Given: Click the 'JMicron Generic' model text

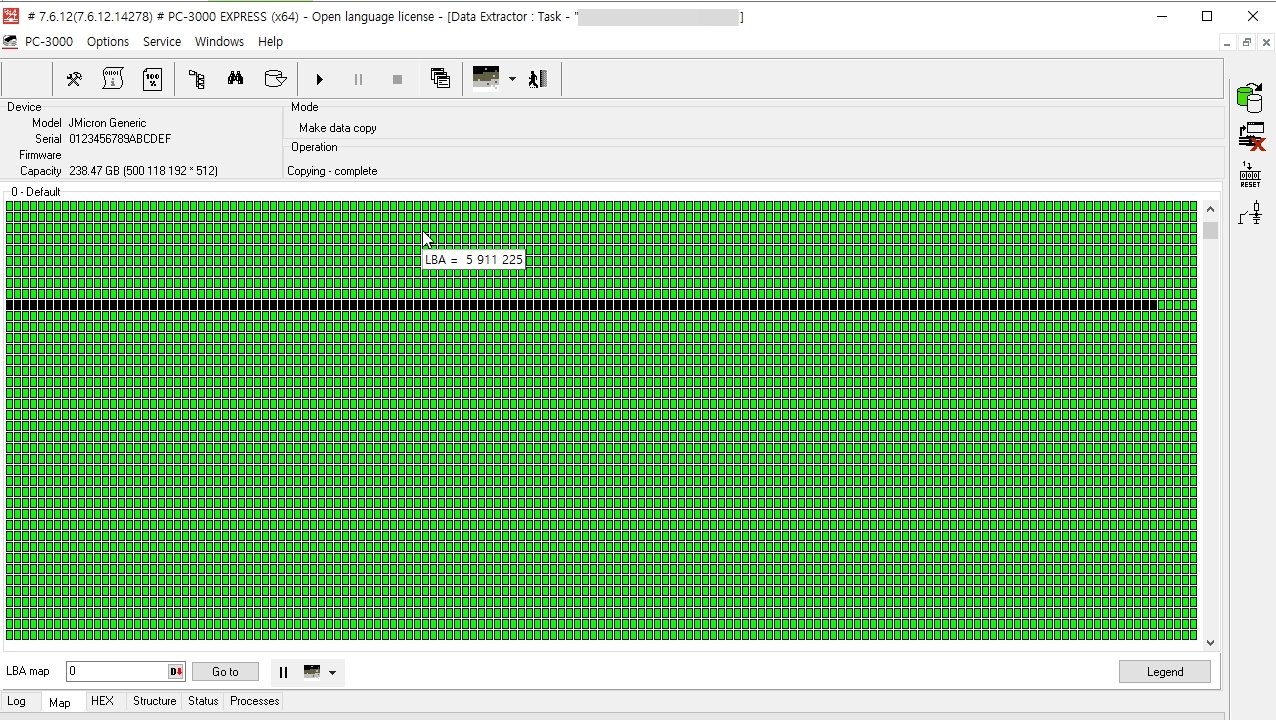Looking at the screenshot, I should [107, 123].
